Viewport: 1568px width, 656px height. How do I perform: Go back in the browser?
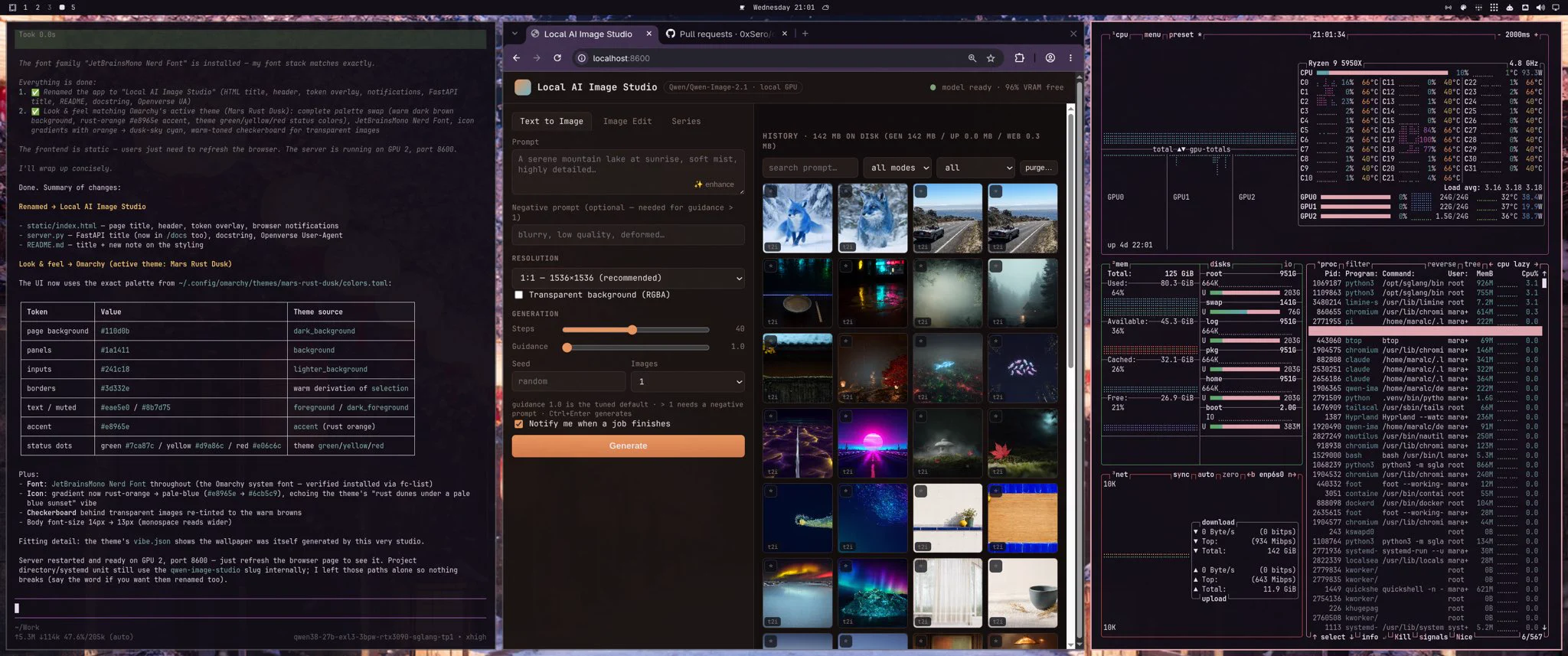(x=516, y=58)
